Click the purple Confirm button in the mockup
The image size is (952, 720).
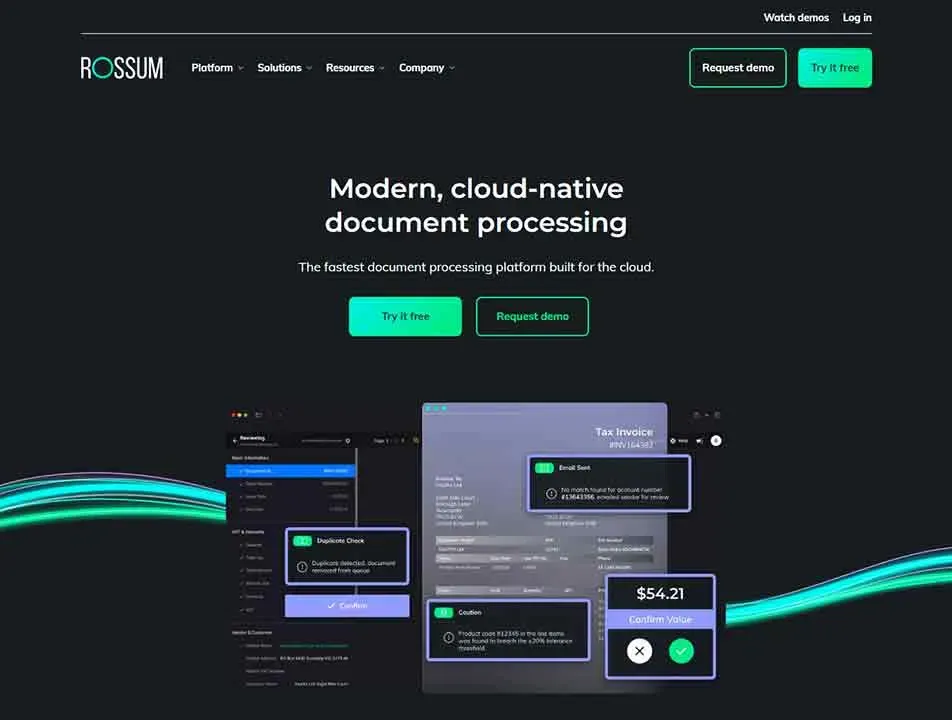(347, 606)
